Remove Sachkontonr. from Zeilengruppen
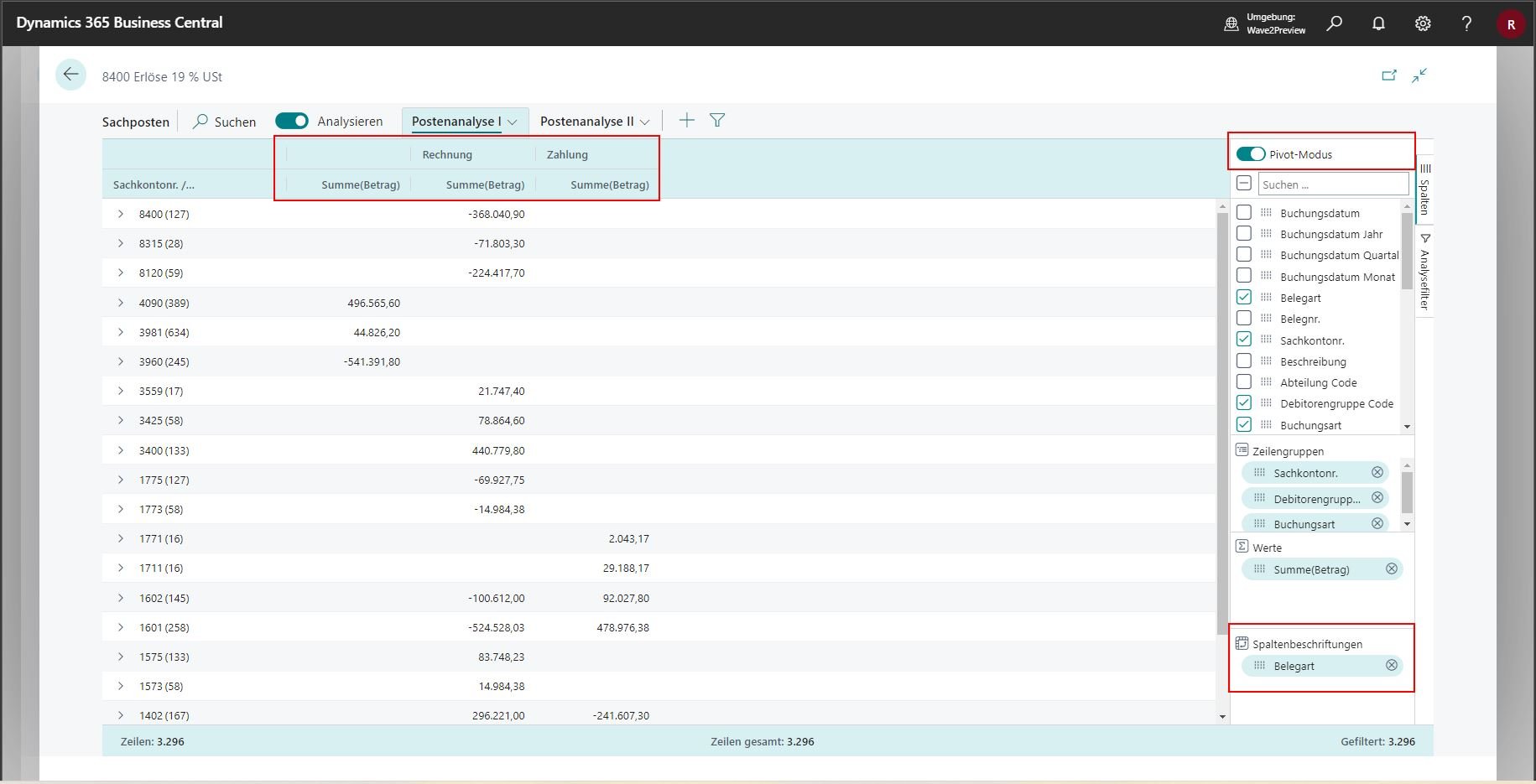Viewport: 1536px width, 784px height. 1377,472
